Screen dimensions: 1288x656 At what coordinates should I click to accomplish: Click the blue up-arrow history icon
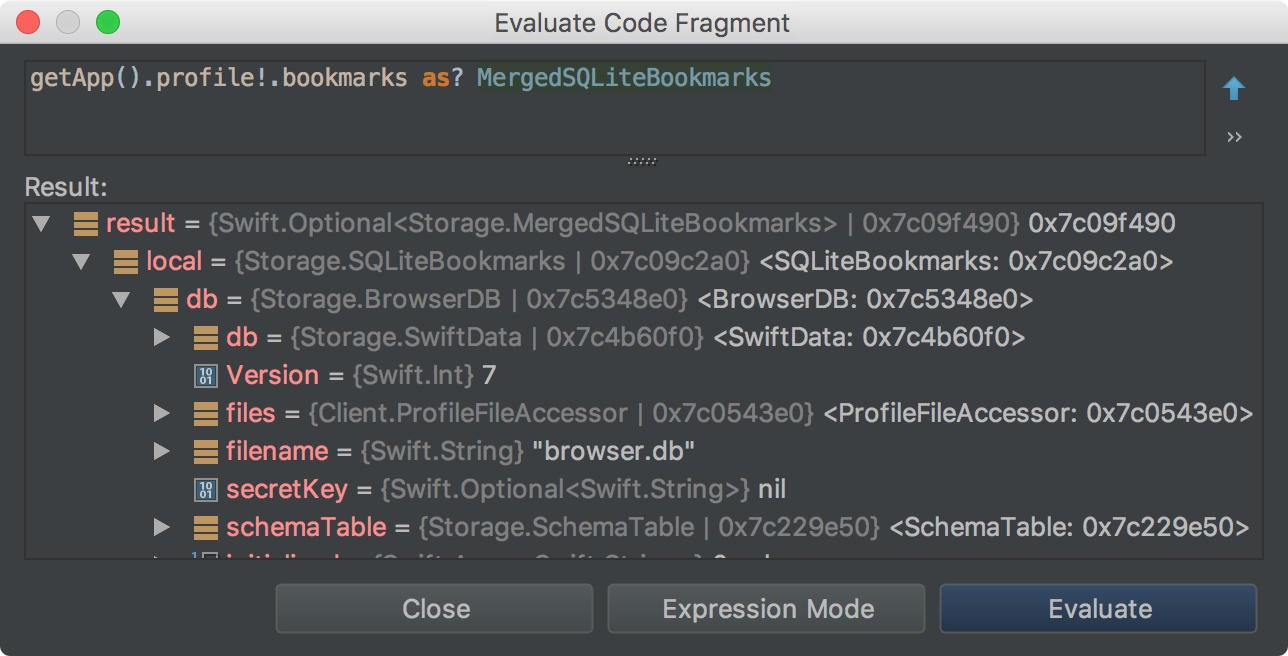tap(1234, 90)
